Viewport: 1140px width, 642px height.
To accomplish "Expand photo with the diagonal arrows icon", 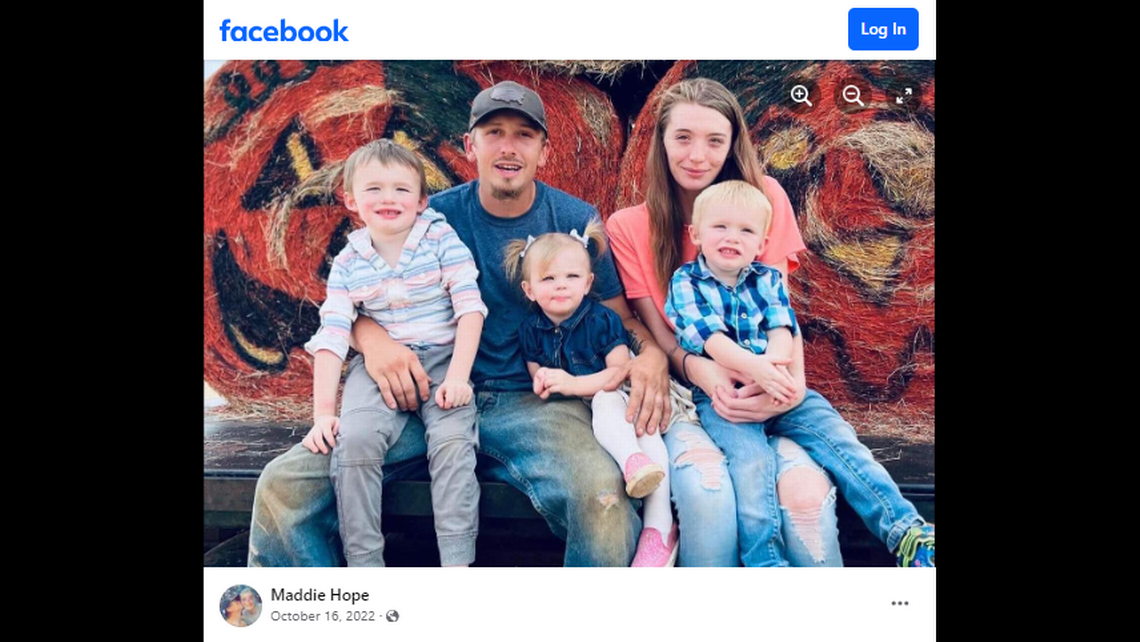I will [904, 96].
